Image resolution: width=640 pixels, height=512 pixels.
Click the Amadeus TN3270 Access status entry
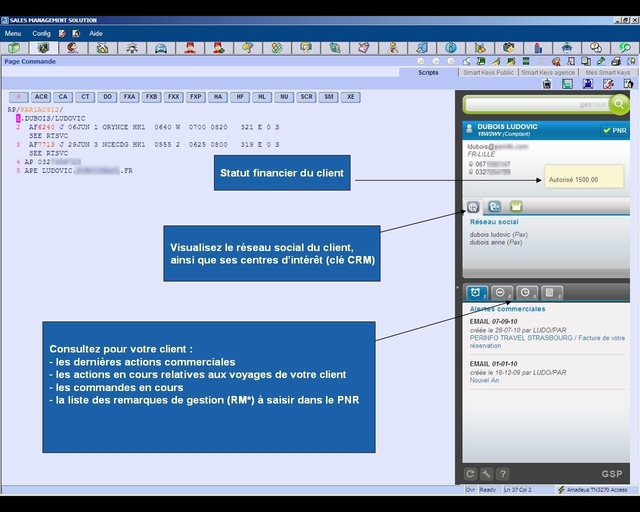(592, 490)
